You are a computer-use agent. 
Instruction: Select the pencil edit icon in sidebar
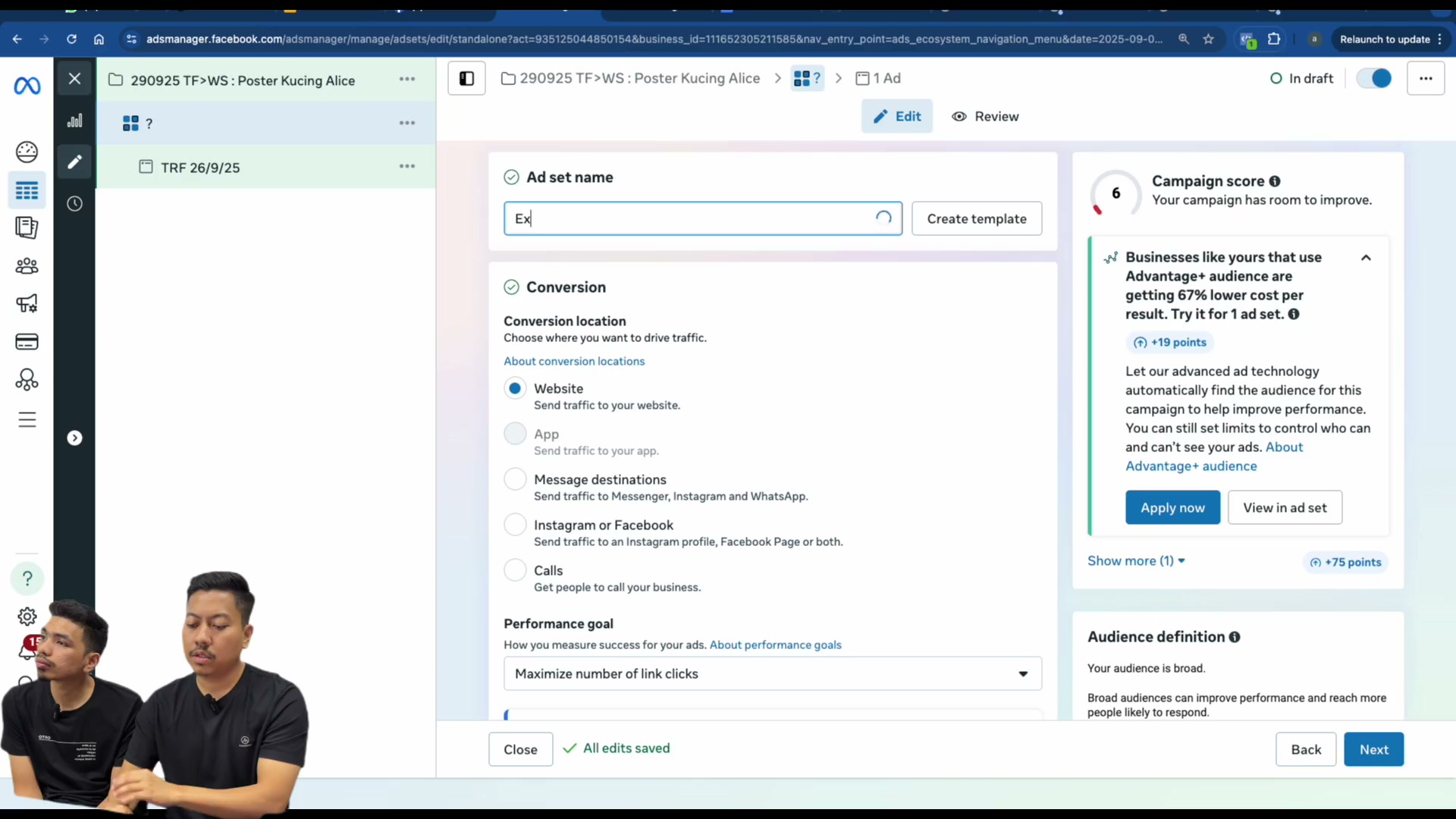click(74, 162)
